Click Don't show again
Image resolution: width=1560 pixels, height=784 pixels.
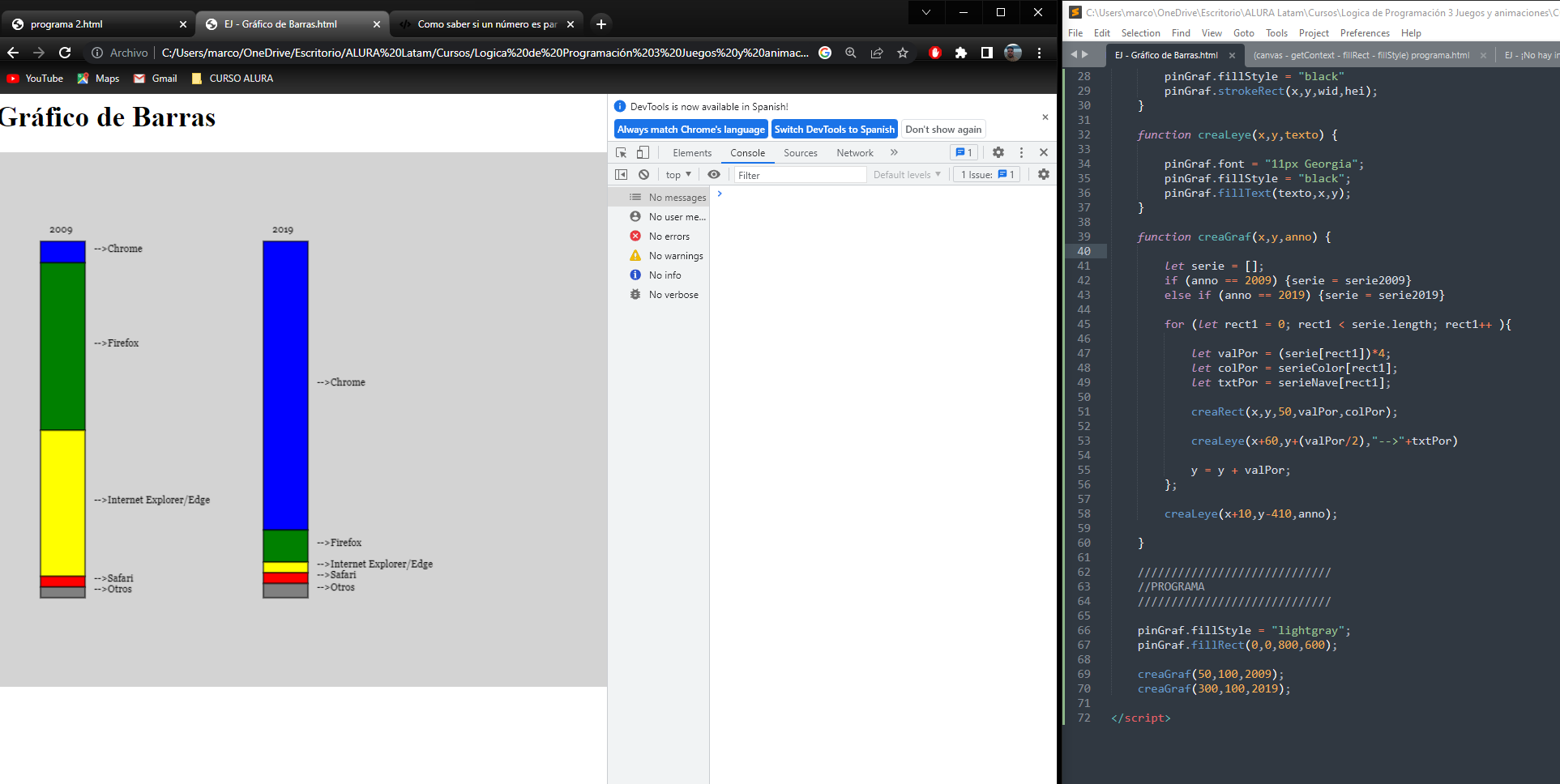943,130
